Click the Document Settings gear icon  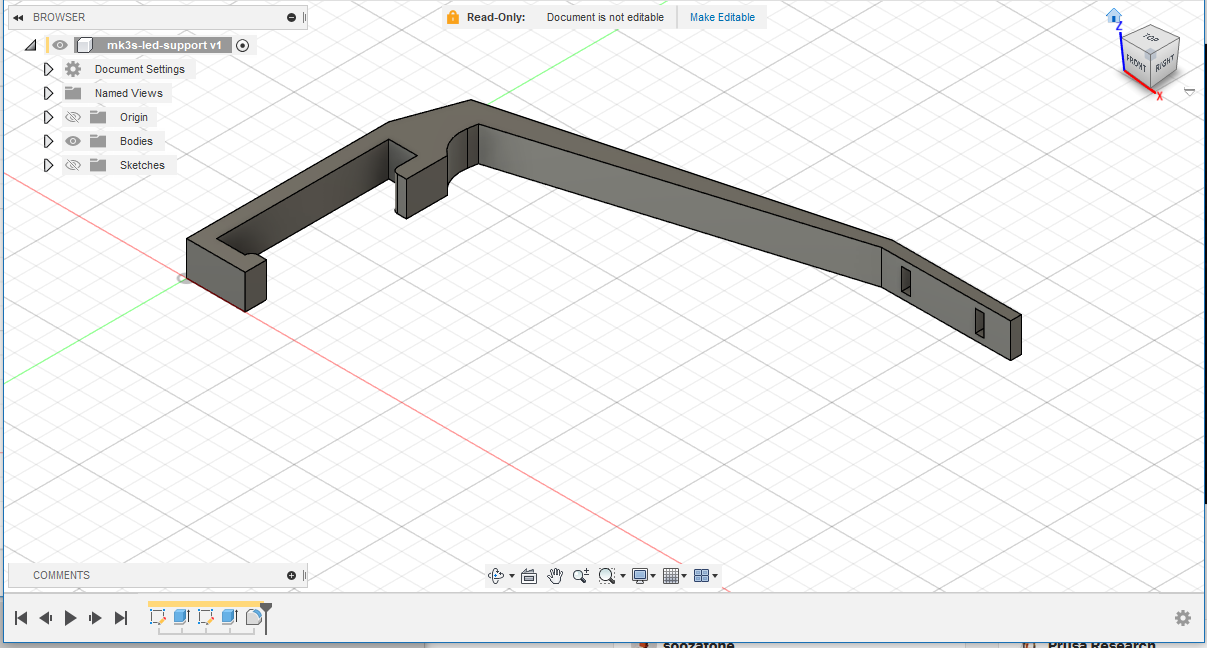(x=73, y=69)
